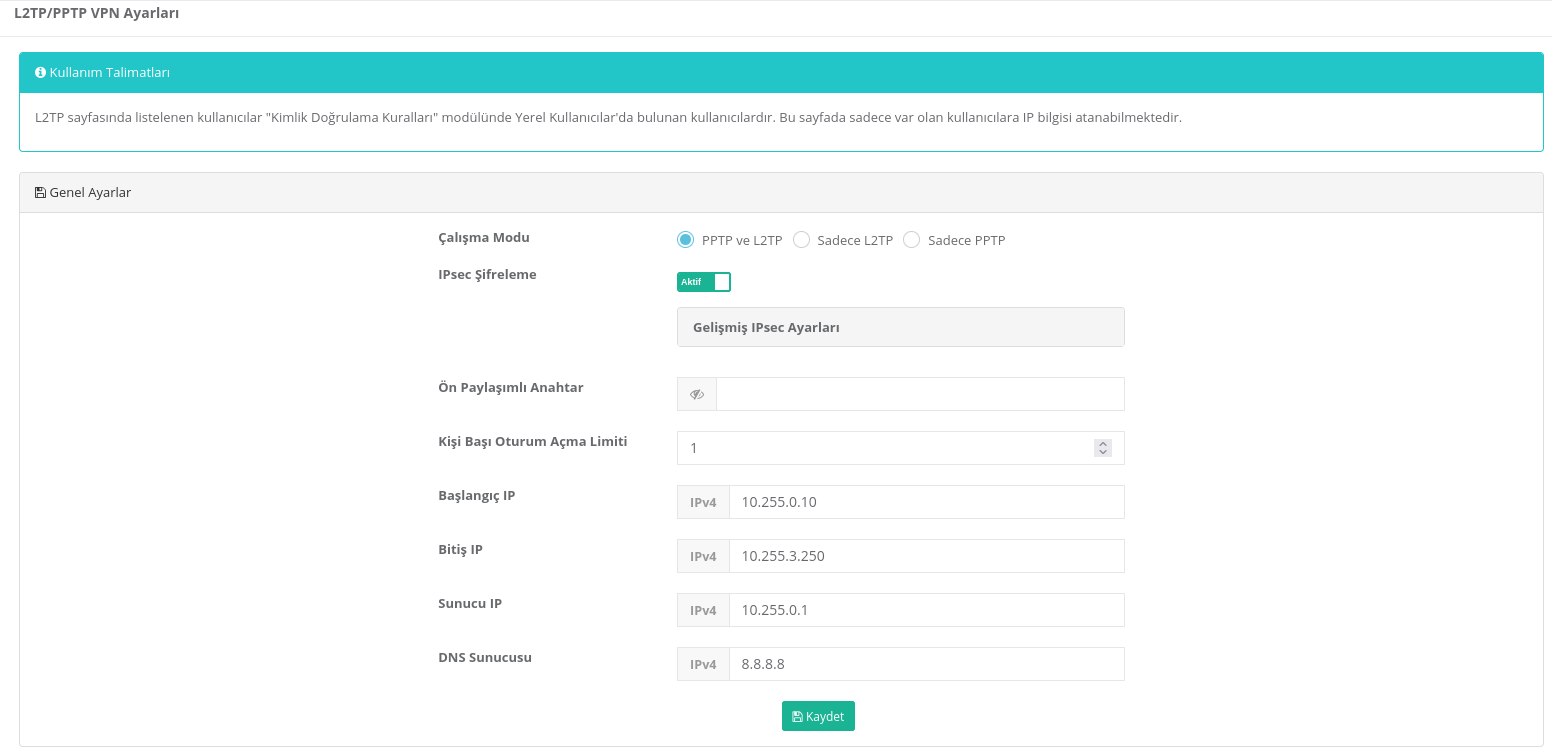Click the L2TP/PPTP VPN Ayarları page title
The width and height of the screenshot is (1552, 752).
pyautogui.click(x=97, y=13)
